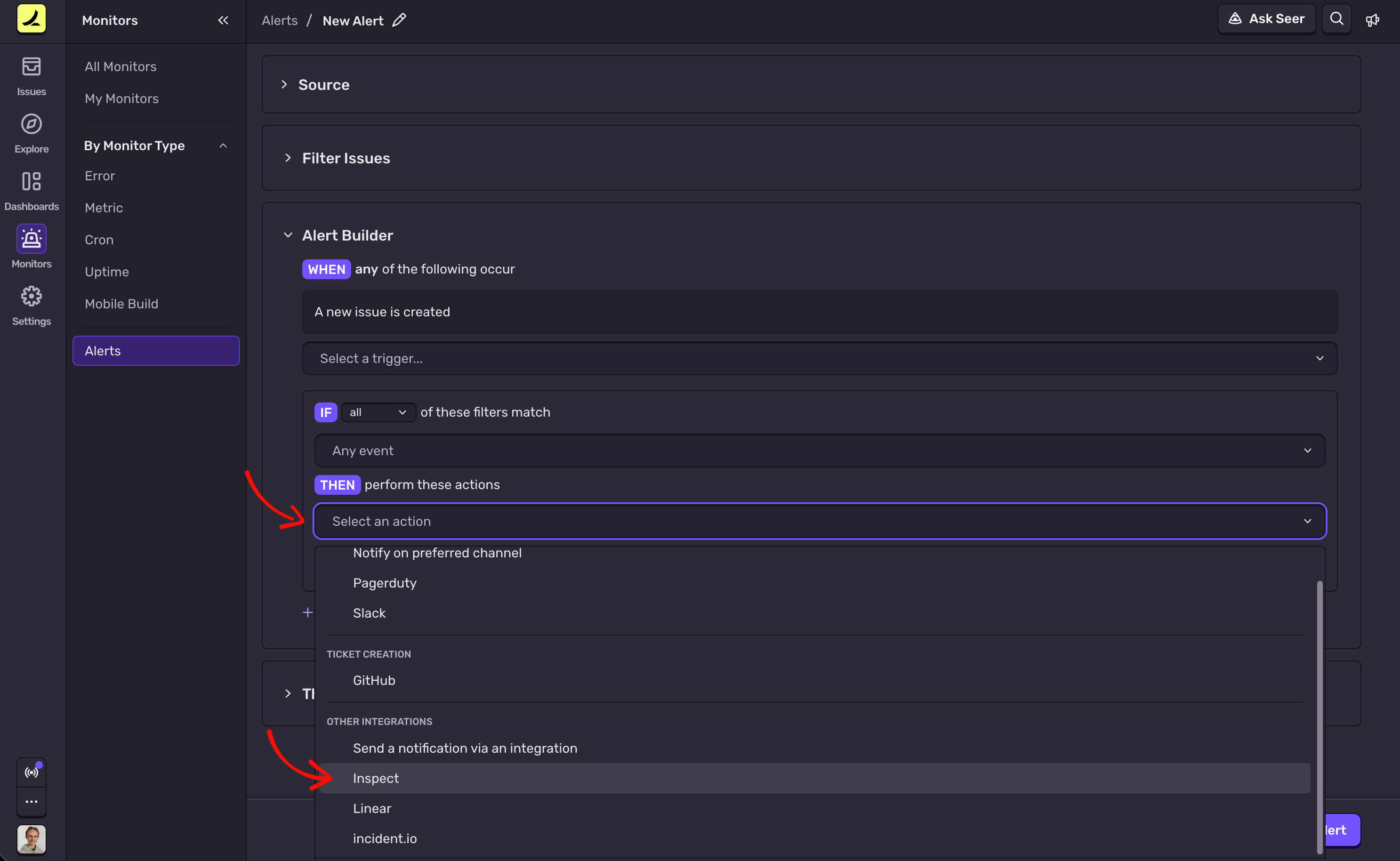
Task: Collapse the Monitors sidebar panel
Action: [x=223, y=21]
